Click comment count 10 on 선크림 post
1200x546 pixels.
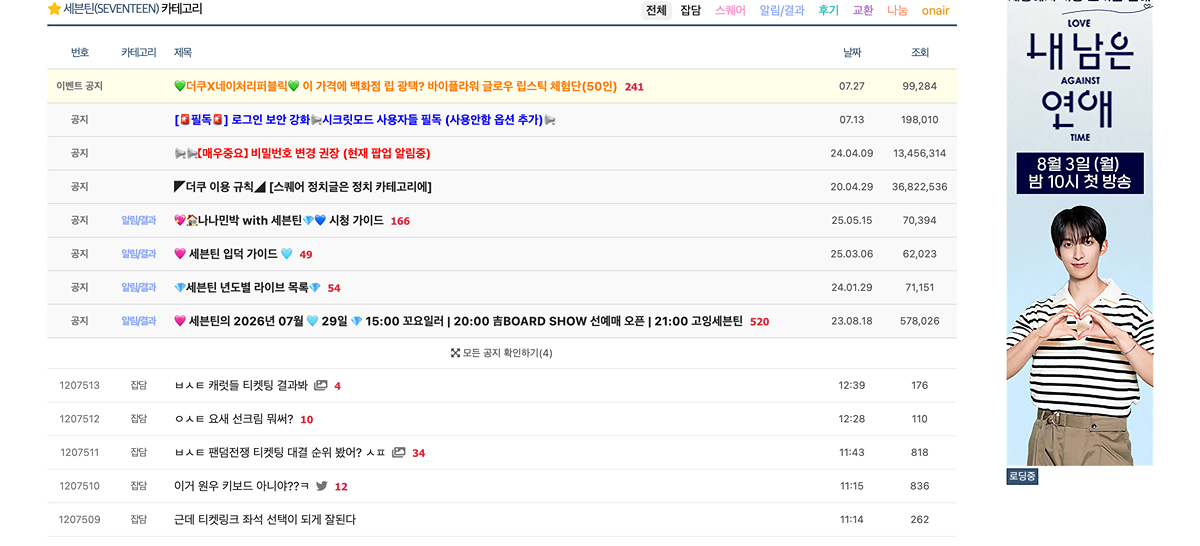pyautogui.click(x=307, y=420)
